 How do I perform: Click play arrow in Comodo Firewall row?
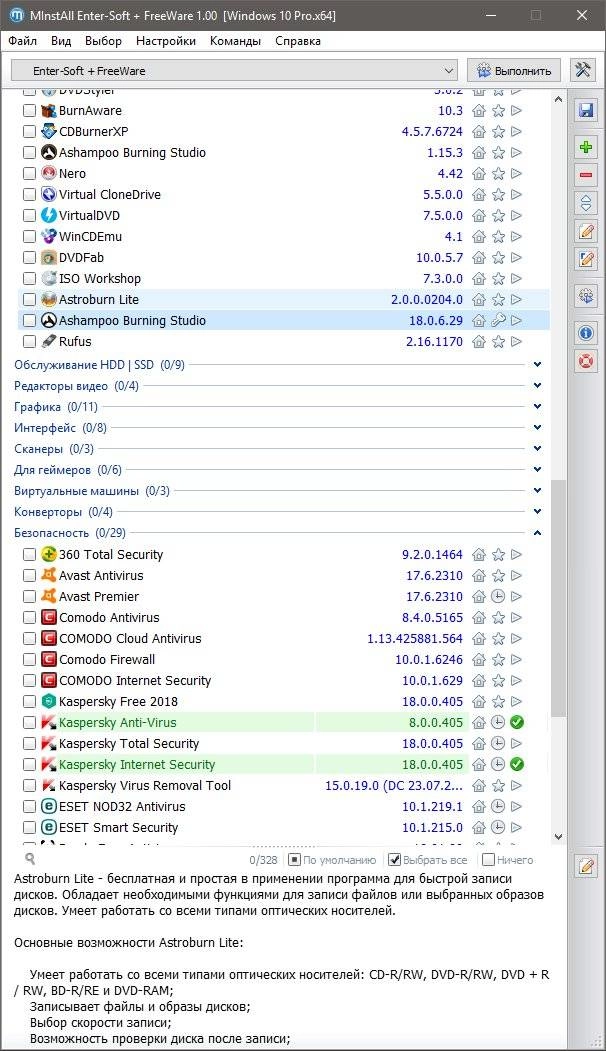516,660
